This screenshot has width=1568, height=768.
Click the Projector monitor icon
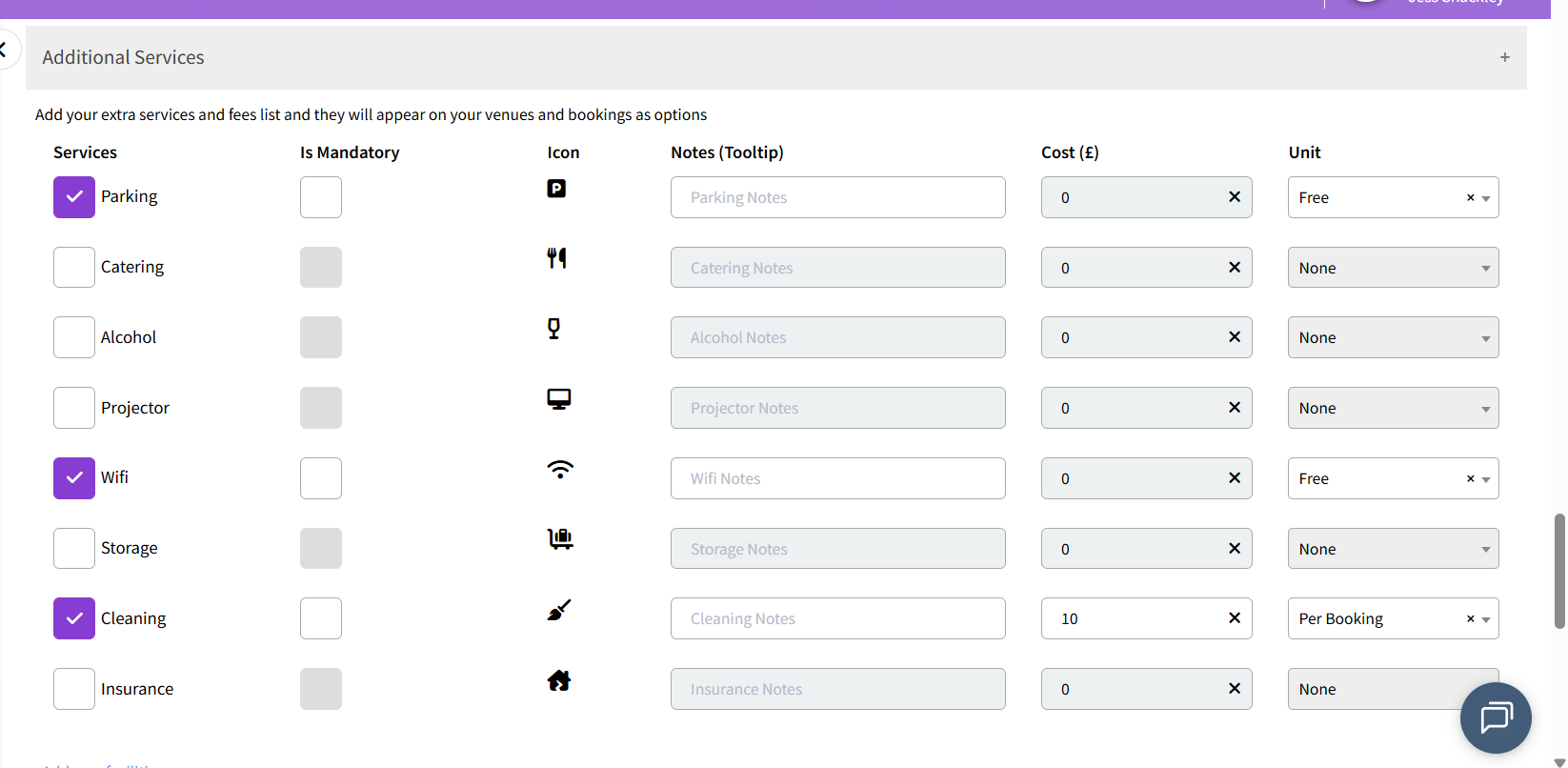[x=559, y=399]
